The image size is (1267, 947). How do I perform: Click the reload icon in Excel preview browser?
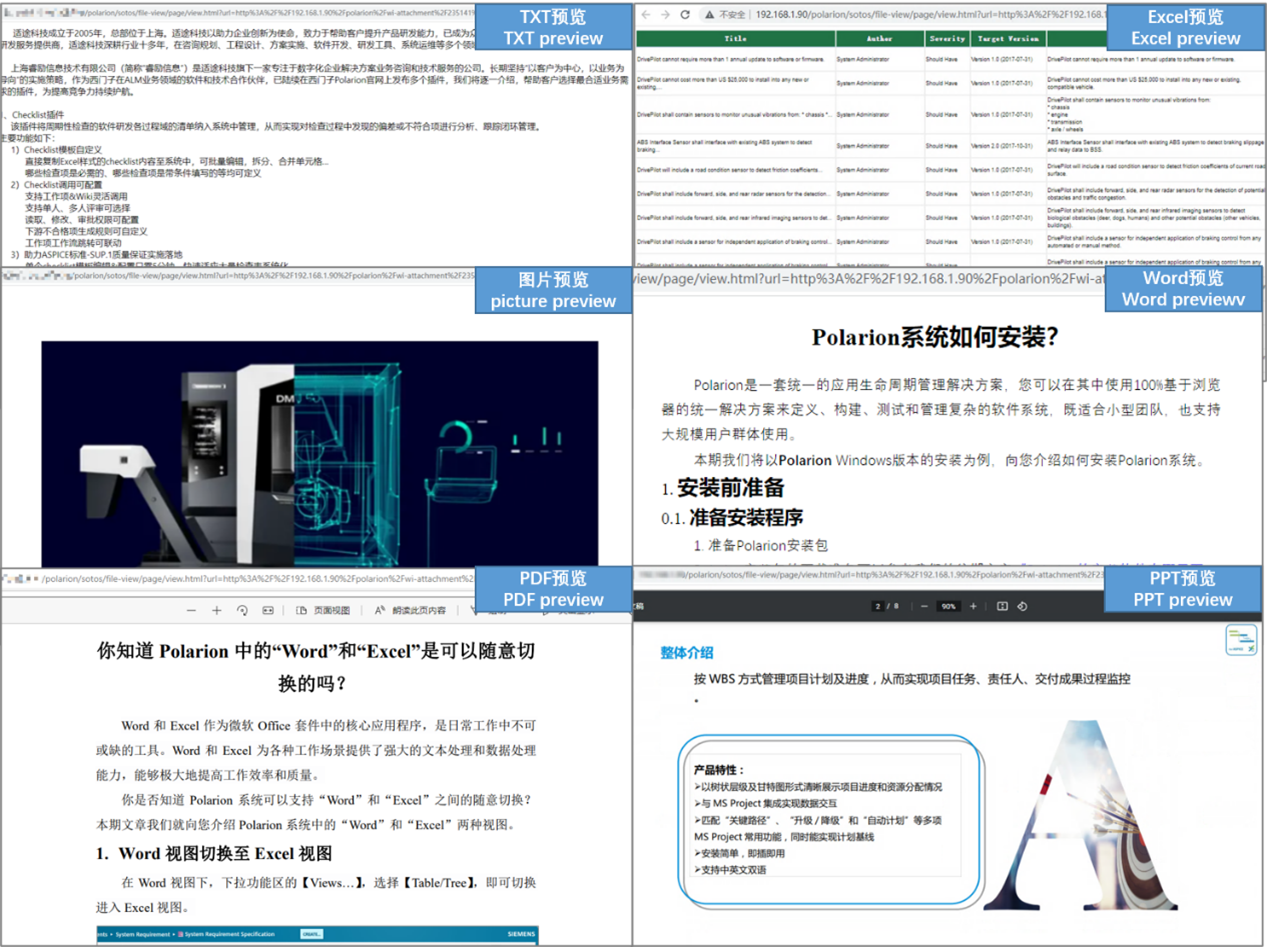pos(685,15)
